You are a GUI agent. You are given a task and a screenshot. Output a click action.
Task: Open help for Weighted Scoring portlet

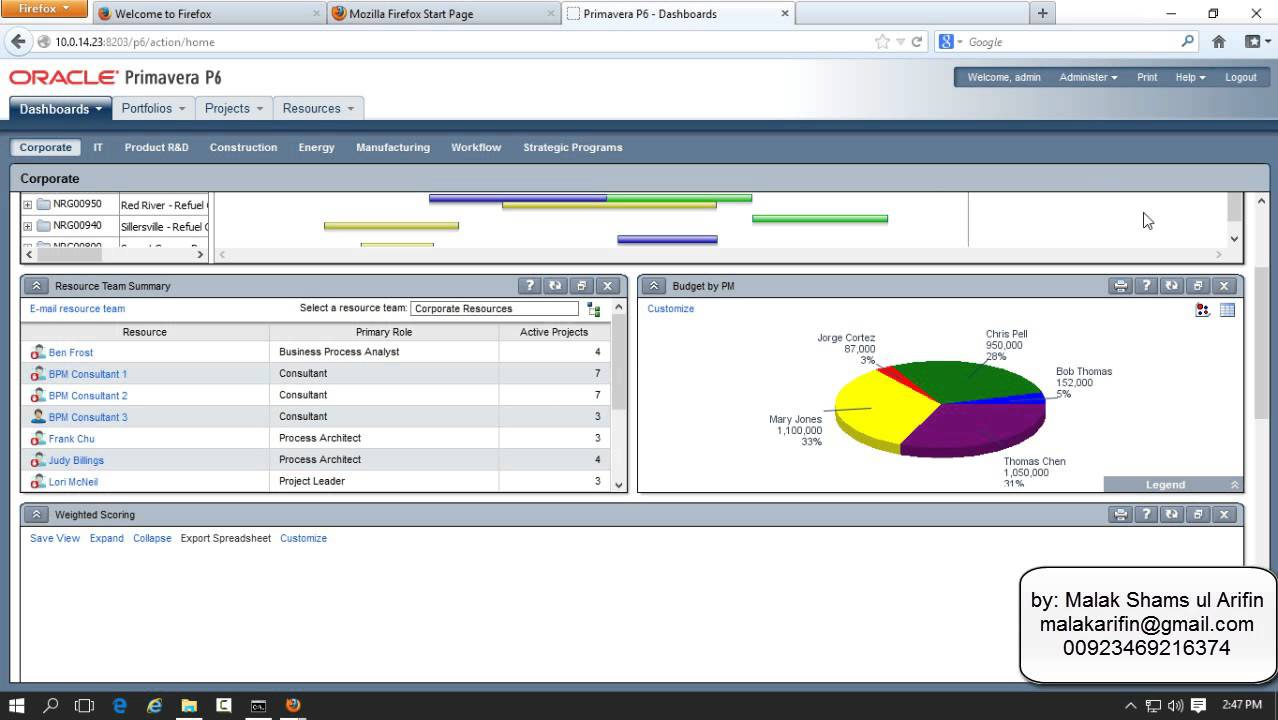[x=1147, y=515]
